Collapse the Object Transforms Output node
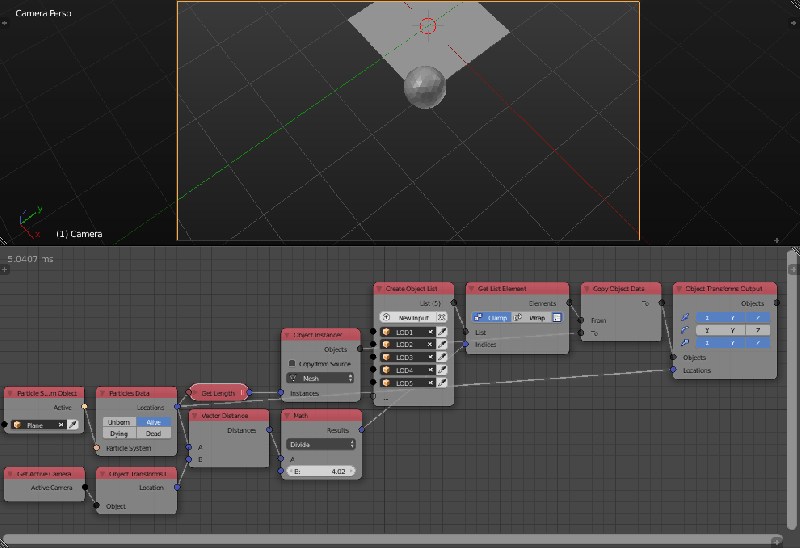This screenshot has height=548, width=800. (x=679, y=289)
